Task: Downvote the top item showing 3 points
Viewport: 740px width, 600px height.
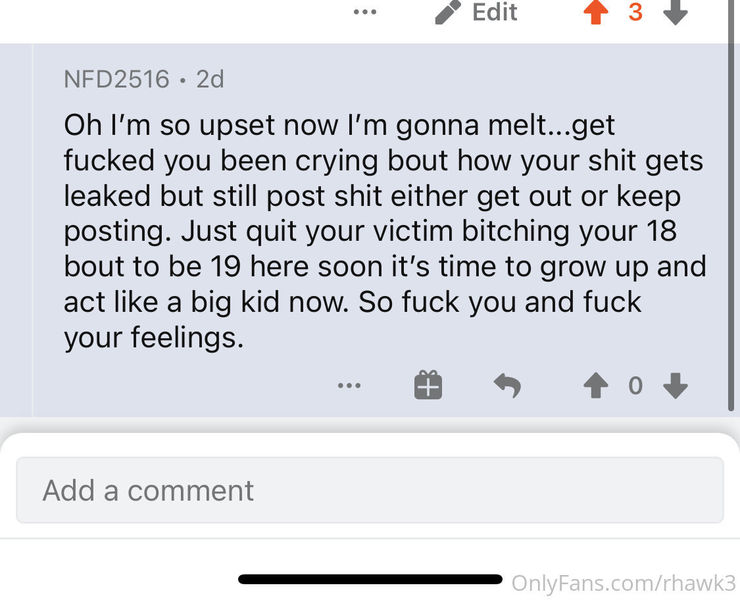Action: [676, 13]
